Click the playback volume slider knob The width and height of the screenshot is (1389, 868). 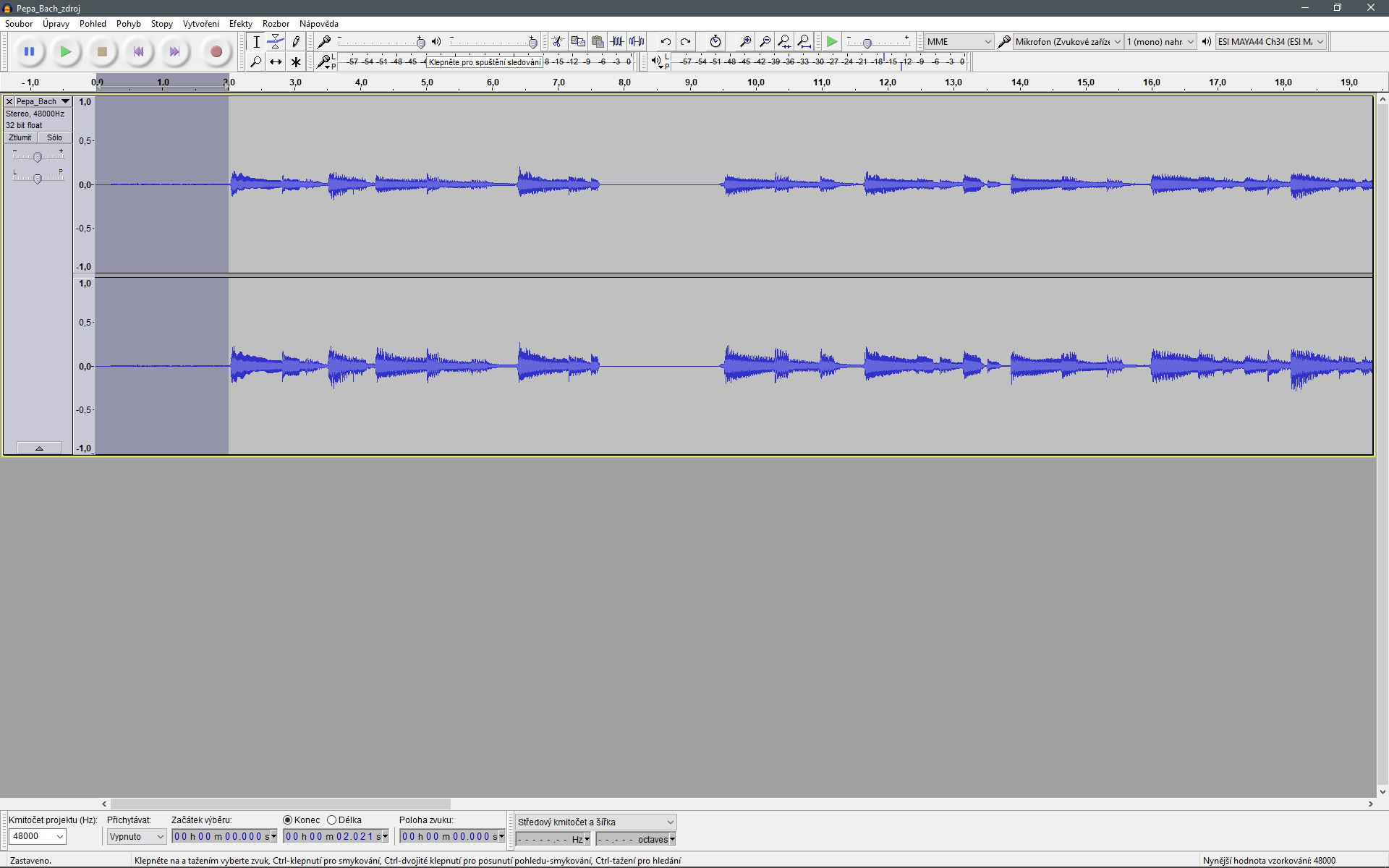tap(533, 43)
